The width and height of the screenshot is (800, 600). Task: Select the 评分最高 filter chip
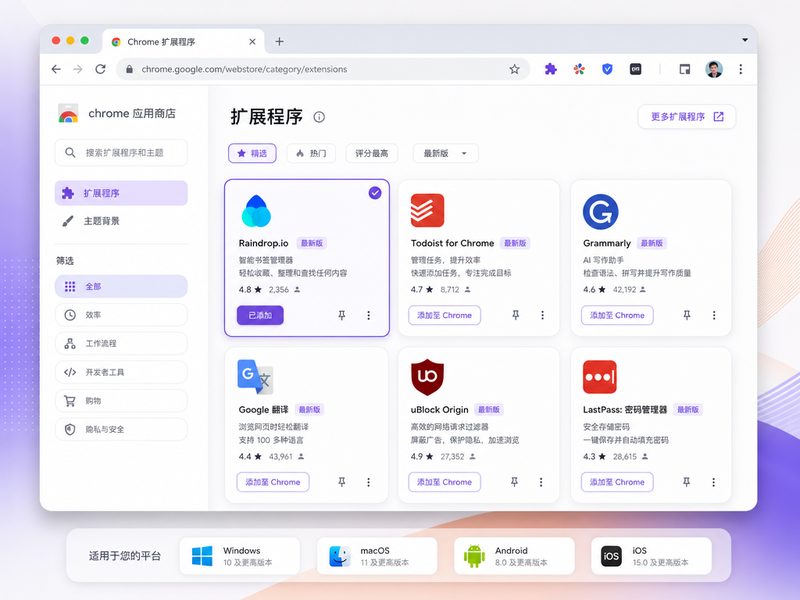[x=371, y=153]
